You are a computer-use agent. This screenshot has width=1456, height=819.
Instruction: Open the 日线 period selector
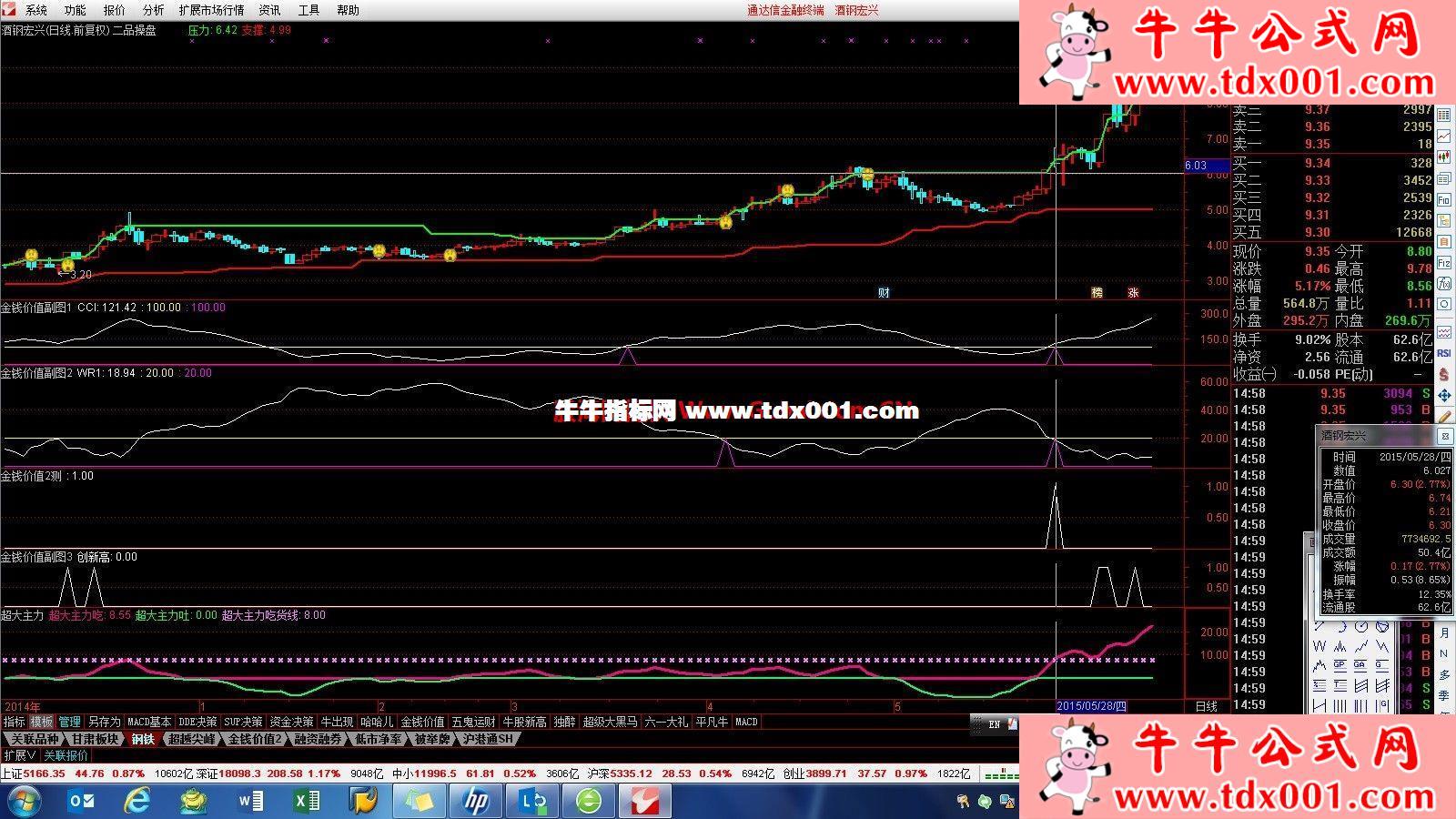click(1206, 706)
